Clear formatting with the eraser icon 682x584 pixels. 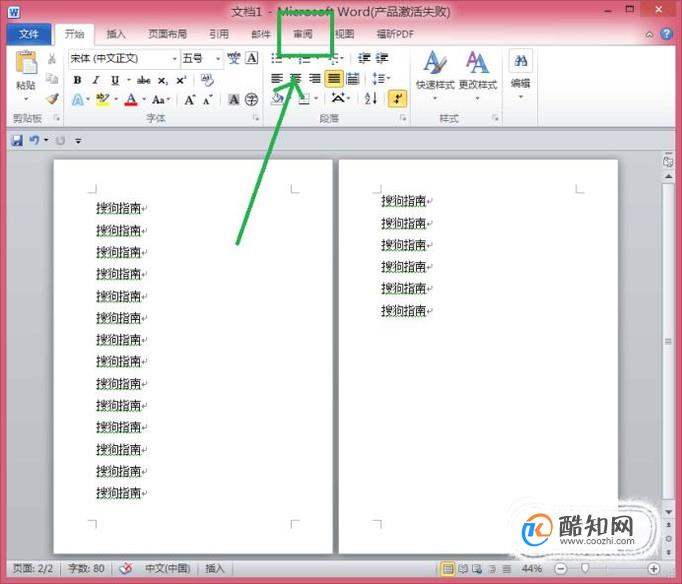207,80
